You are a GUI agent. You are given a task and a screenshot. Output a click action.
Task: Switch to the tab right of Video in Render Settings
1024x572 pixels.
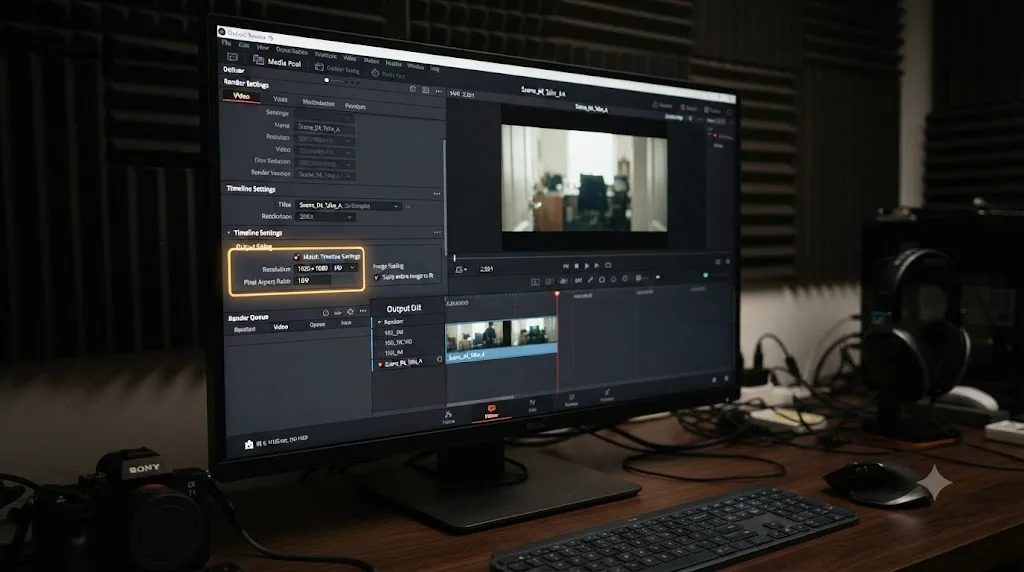point(280,99)
